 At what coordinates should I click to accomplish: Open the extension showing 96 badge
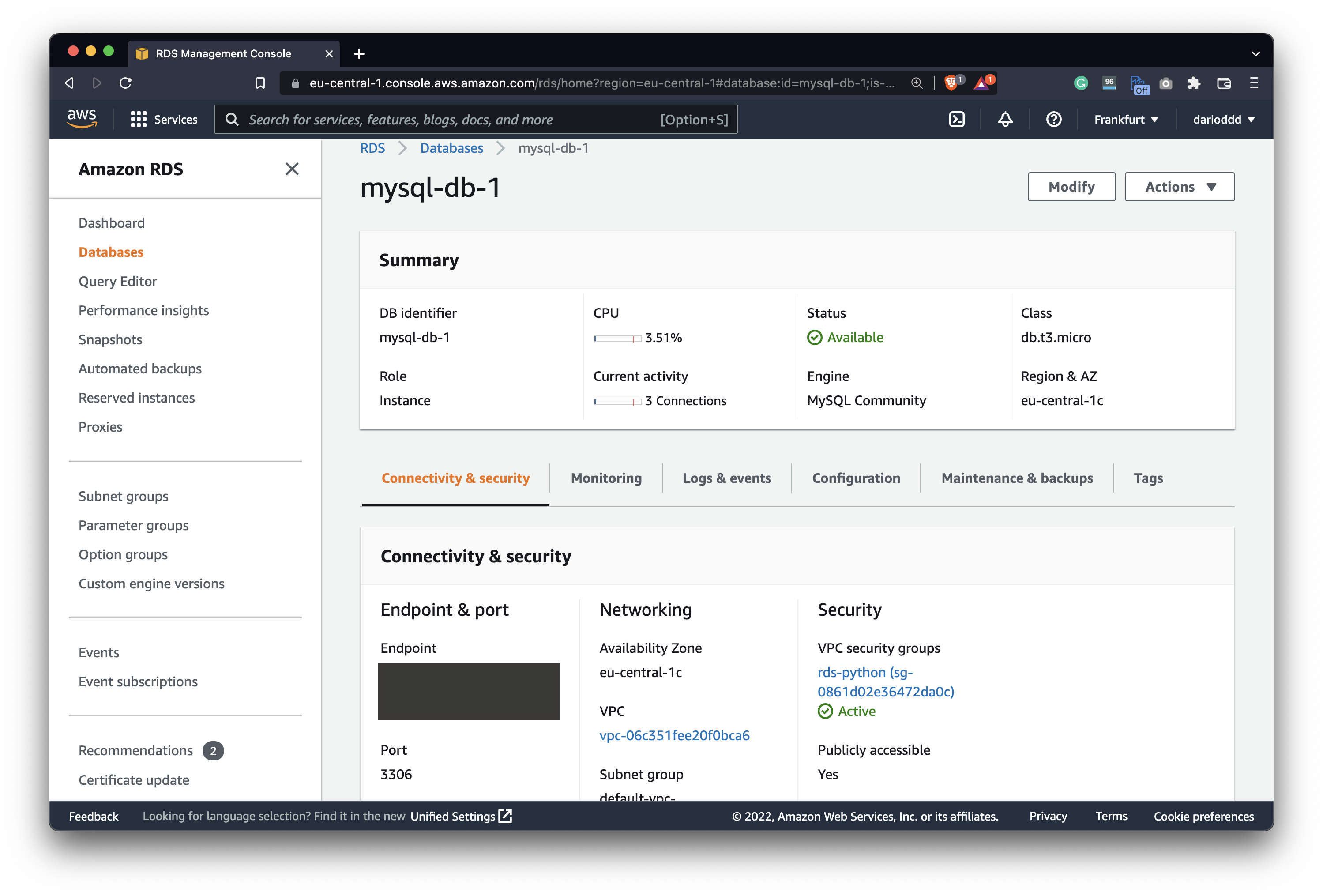(1109, 83)
